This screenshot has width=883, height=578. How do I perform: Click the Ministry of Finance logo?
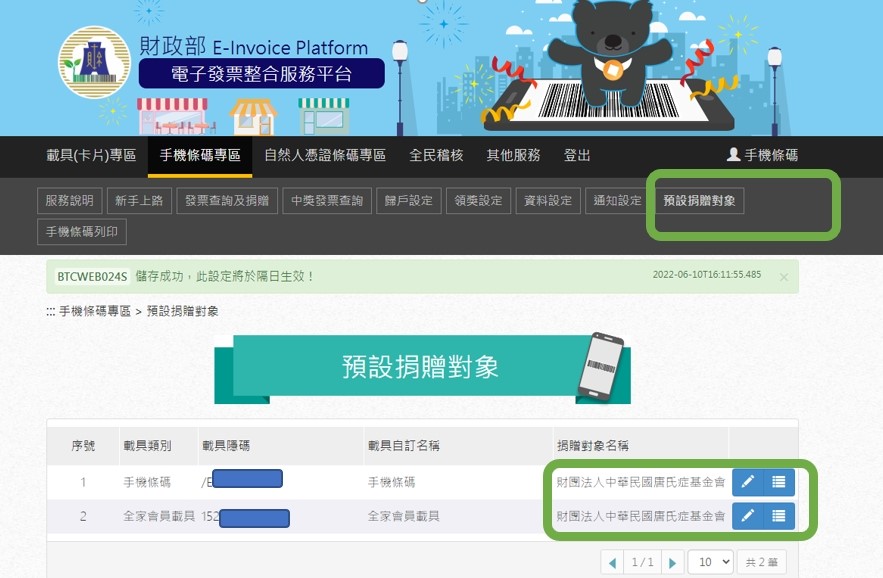[95, 63]
